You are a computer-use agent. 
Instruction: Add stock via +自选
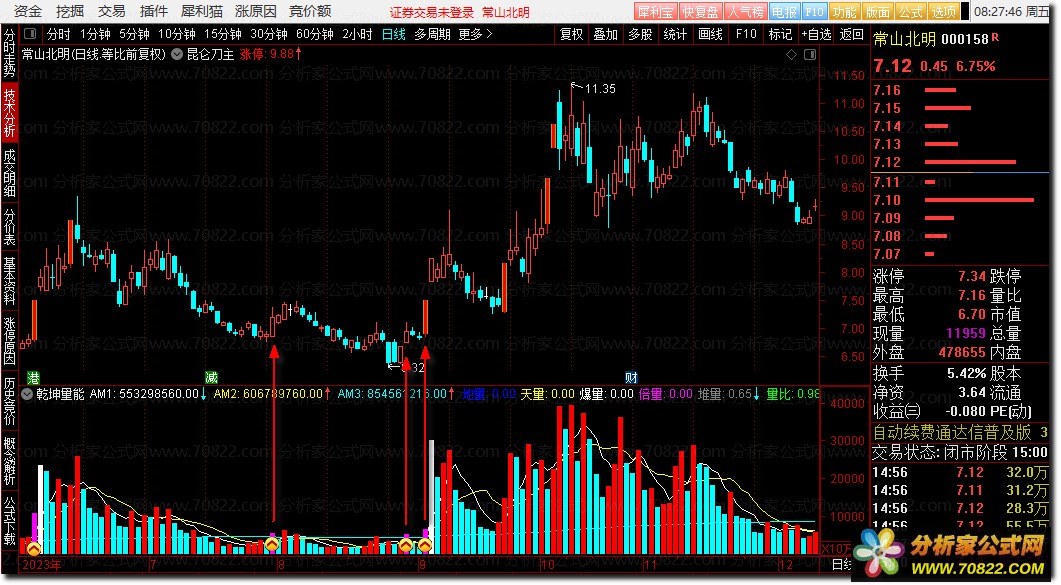(x=816, y=34)
